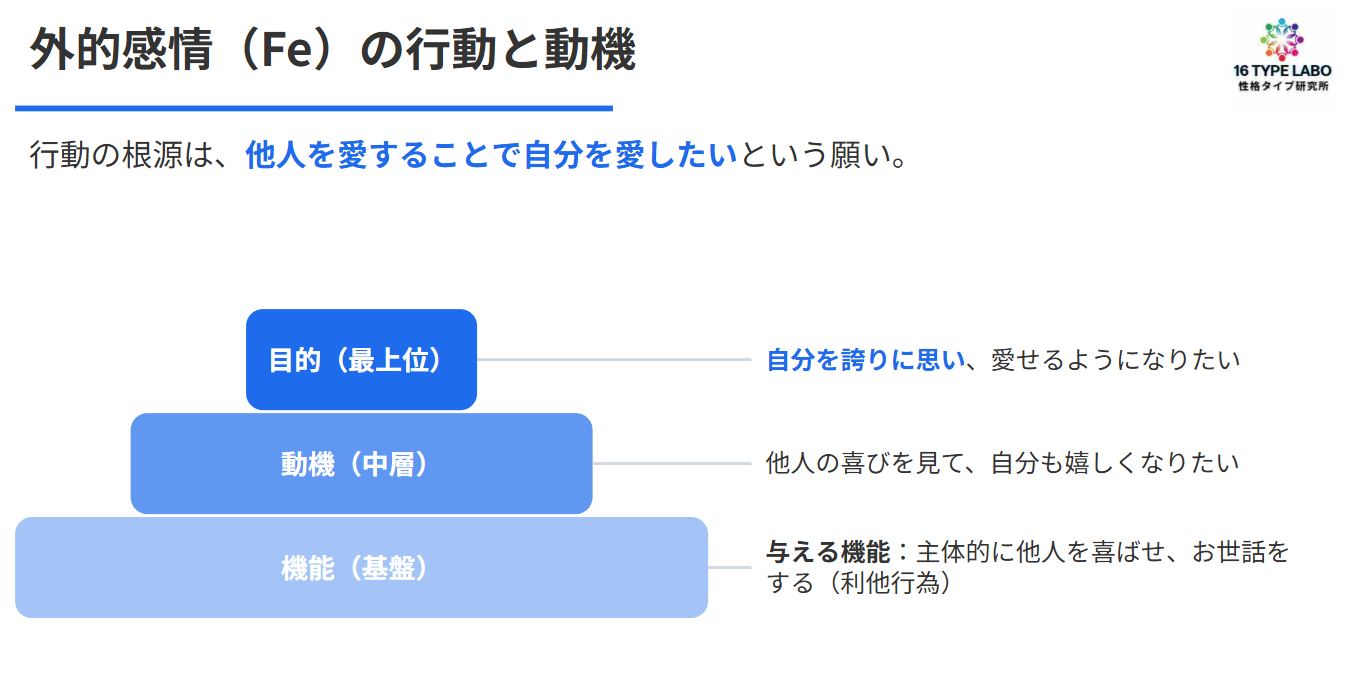
Task: Click the connector line beside 動機 block
Action: (x=671, y=464)
